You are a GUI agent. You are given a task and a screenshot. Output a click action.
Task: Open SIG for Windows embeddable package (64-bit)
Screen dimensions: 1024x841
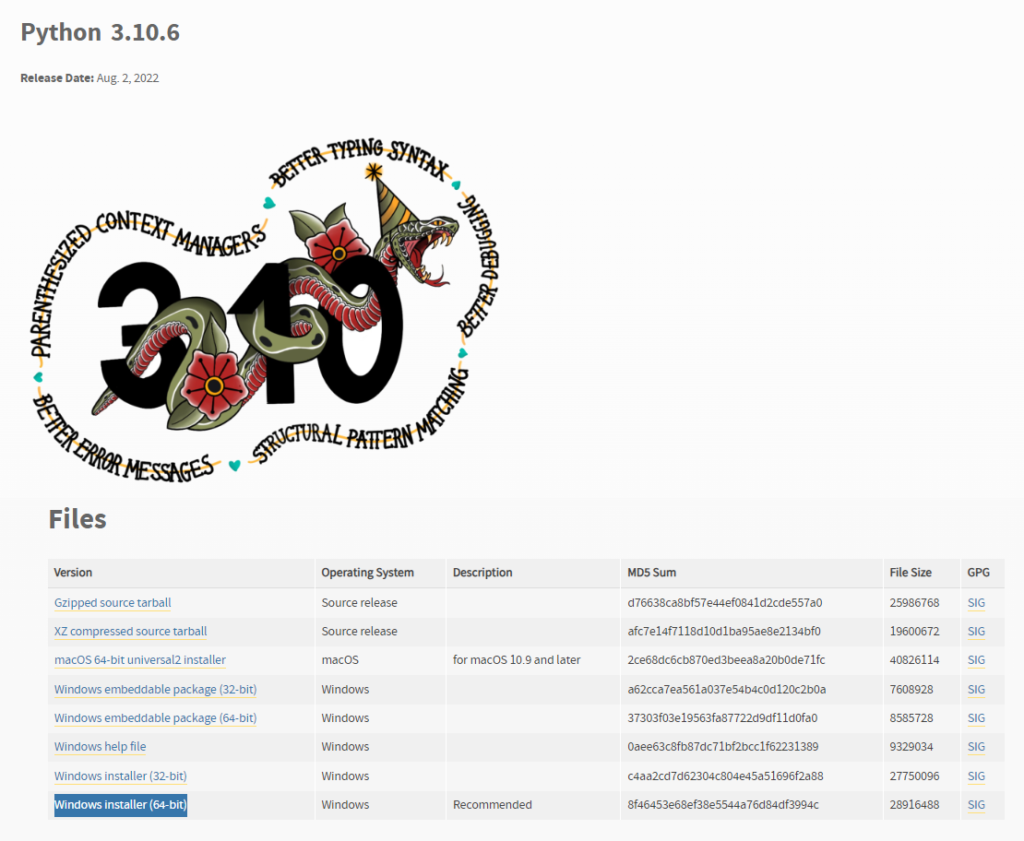point(976,718)
